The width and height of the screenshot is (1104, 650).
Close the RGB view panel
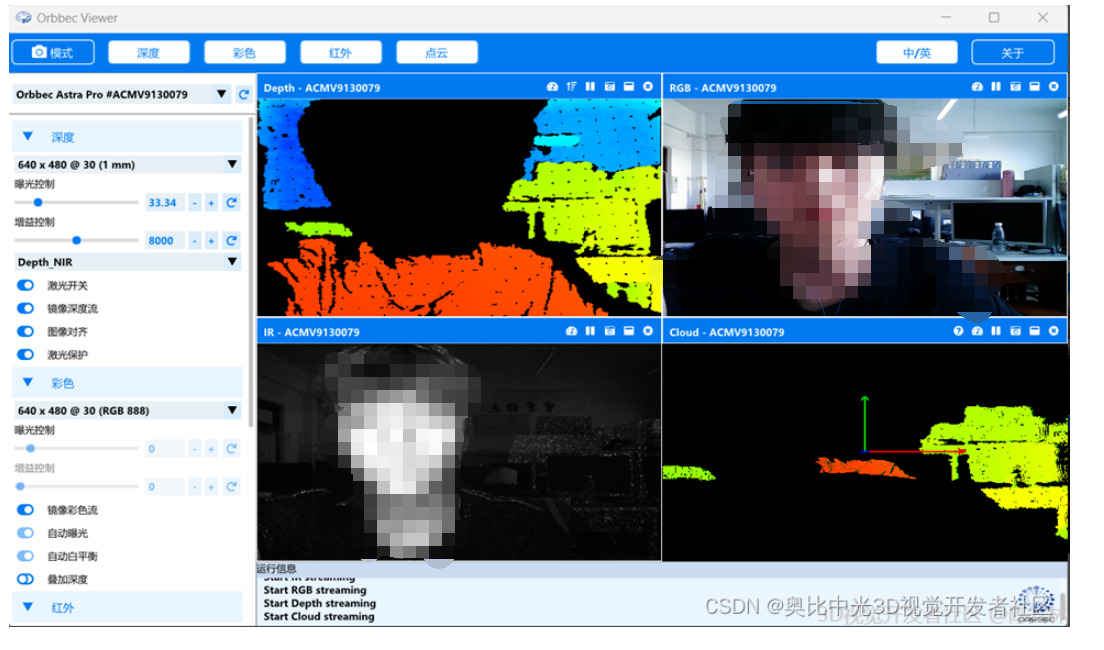1053,87
